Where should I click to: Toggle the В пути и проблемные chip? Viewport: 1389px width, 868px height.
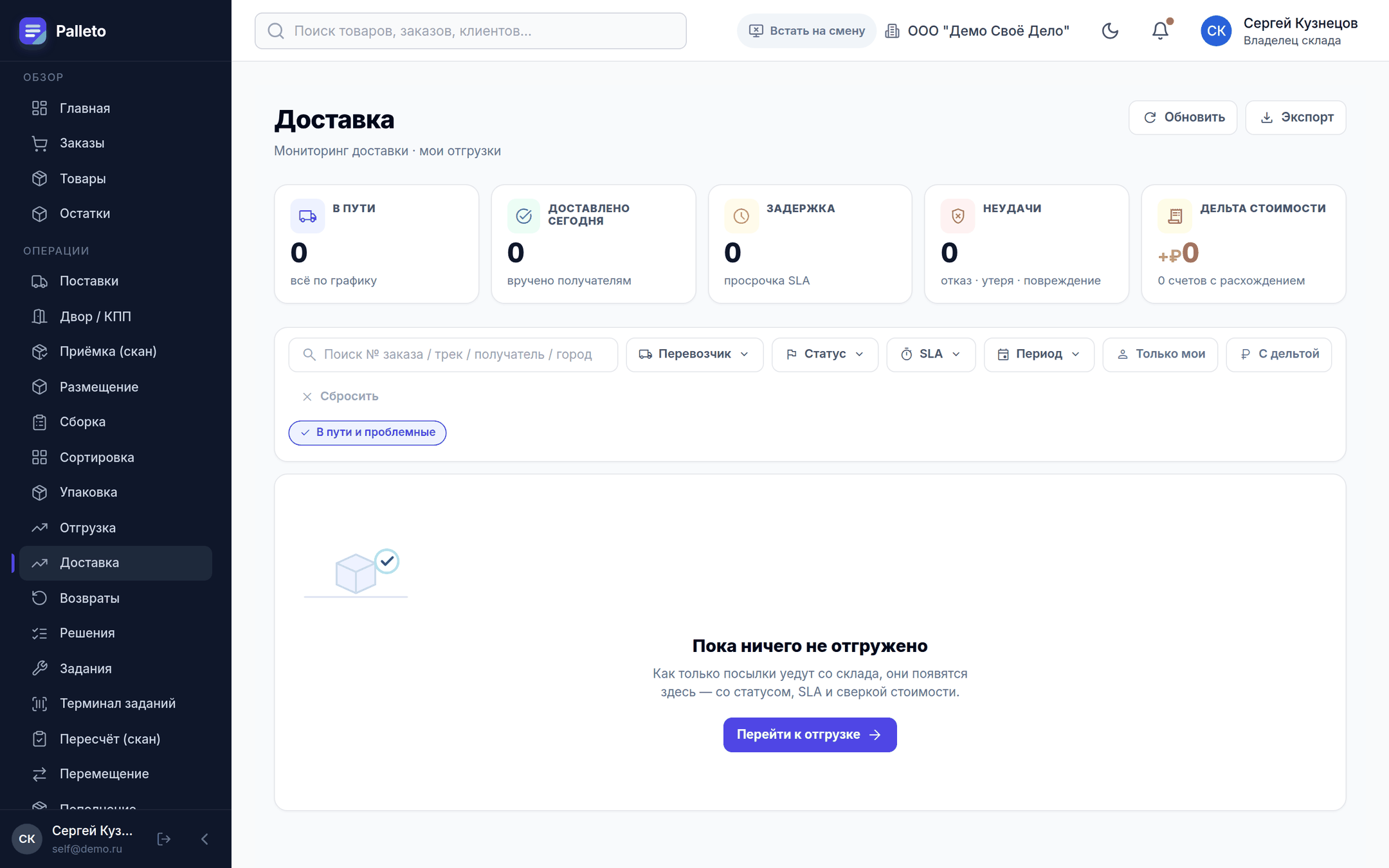367,433
